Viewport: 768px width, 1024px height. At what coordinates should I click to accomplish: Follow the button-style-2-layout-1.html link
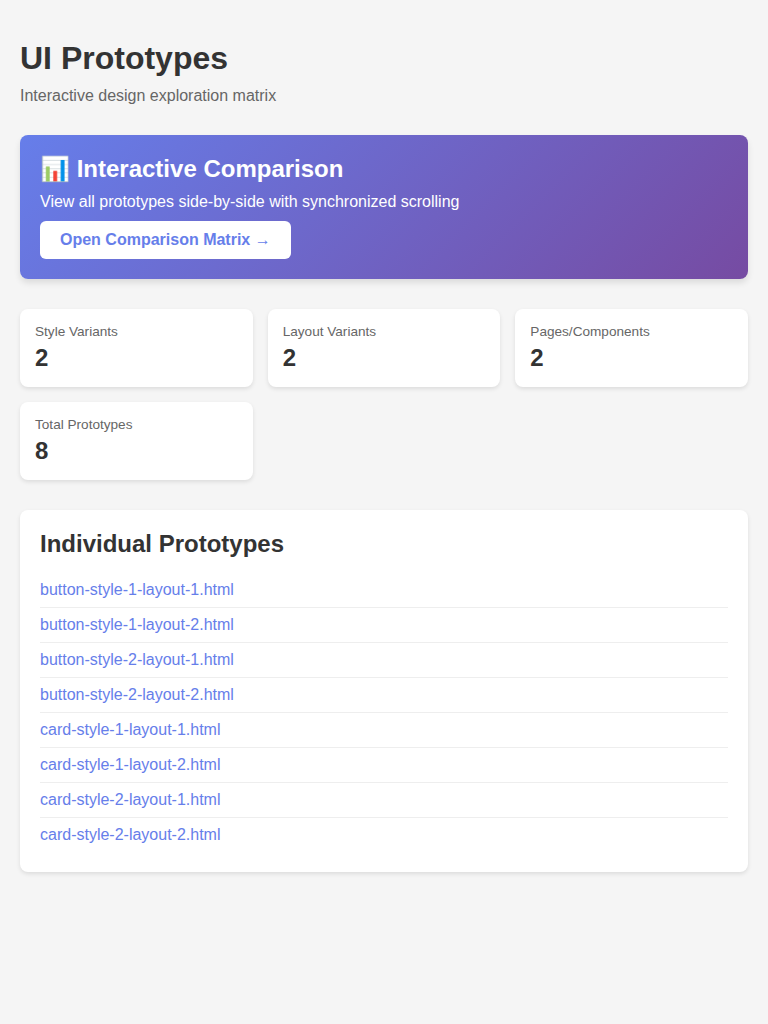pos(137,660)
